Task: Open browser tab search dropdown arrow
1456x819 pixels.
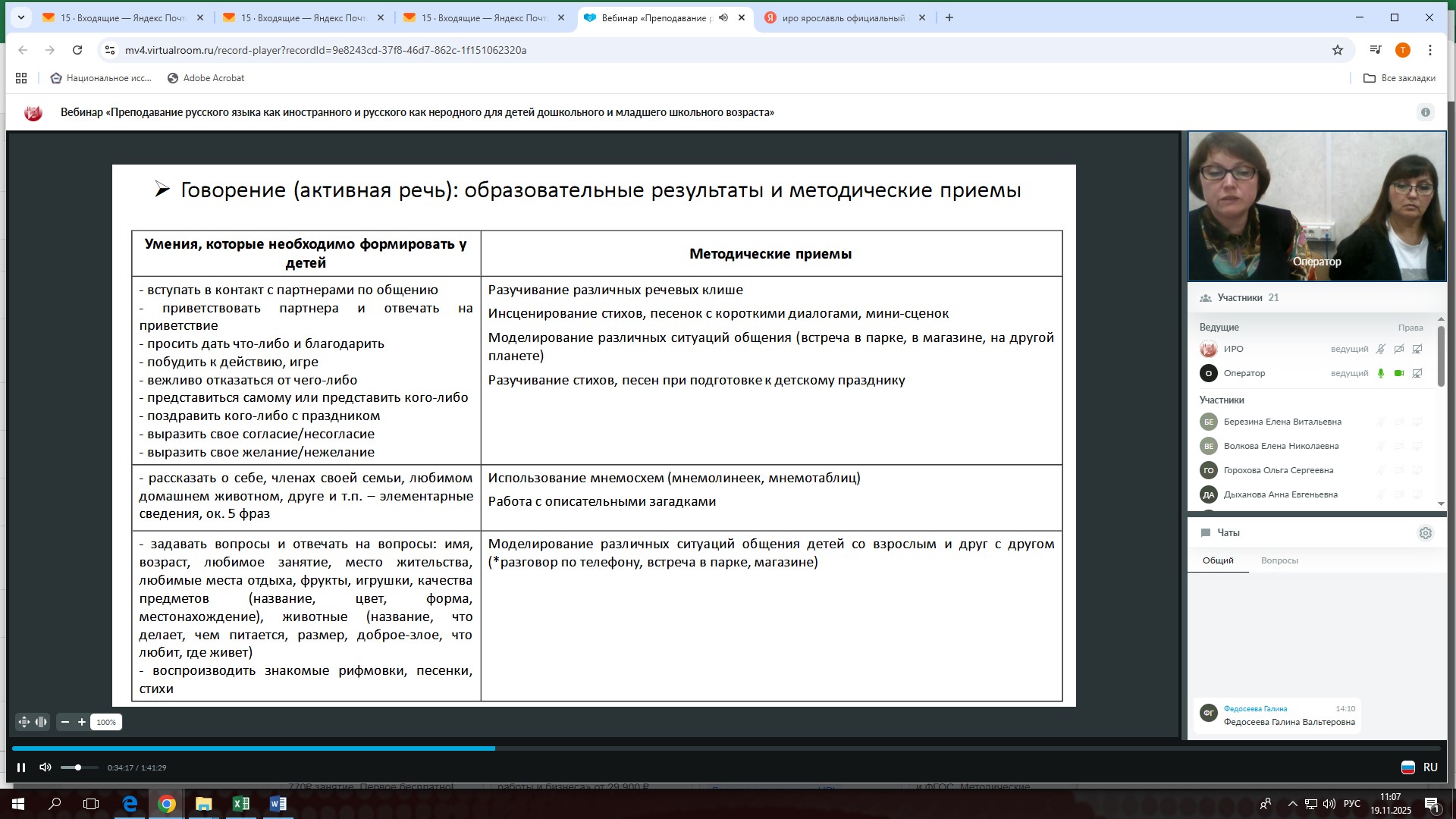Action: point(20,17)
